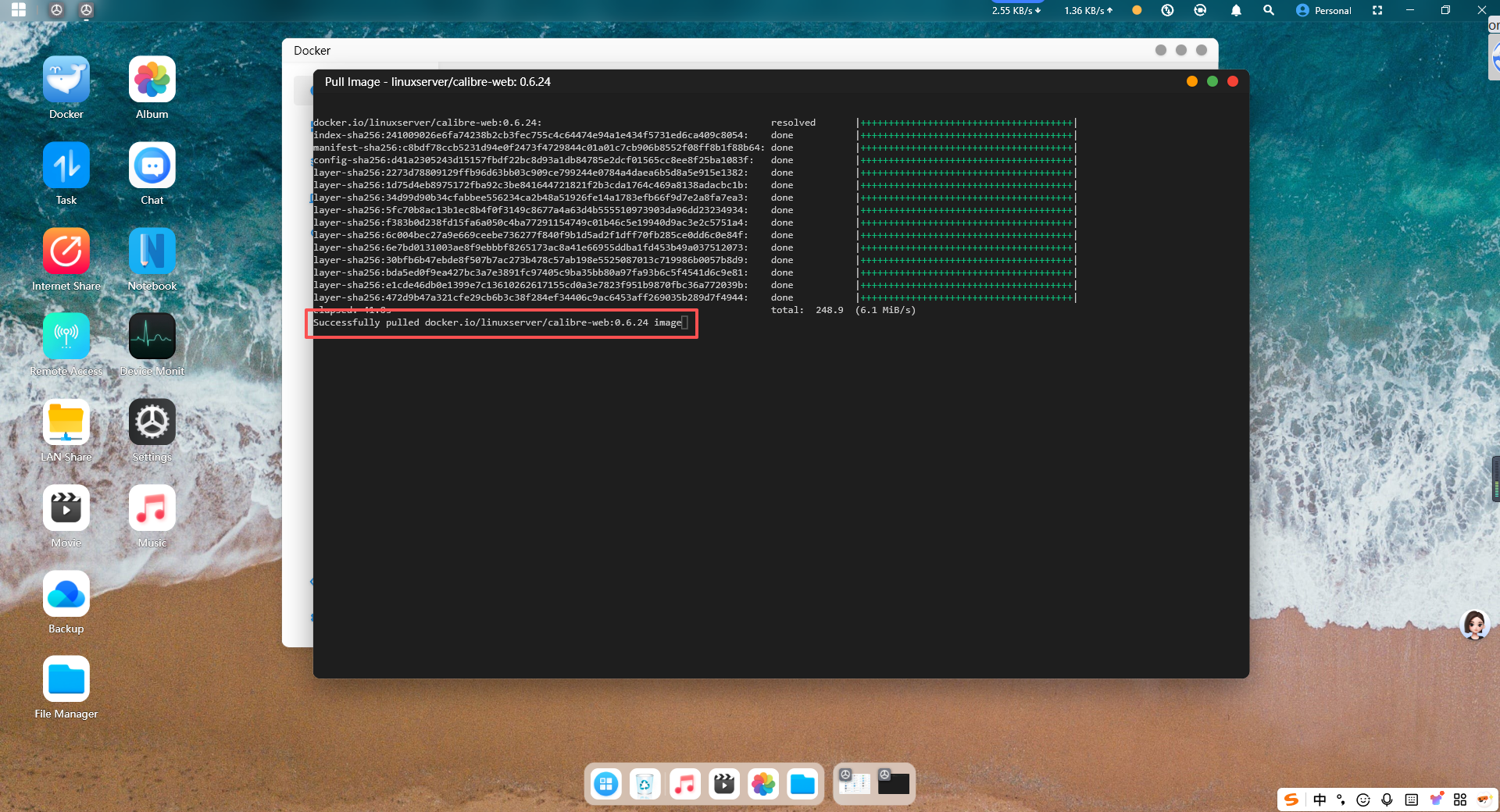Click the Pull Image window title
Image resolution: width=1500 pixels, height=812 pixels.
click(437, 82)
